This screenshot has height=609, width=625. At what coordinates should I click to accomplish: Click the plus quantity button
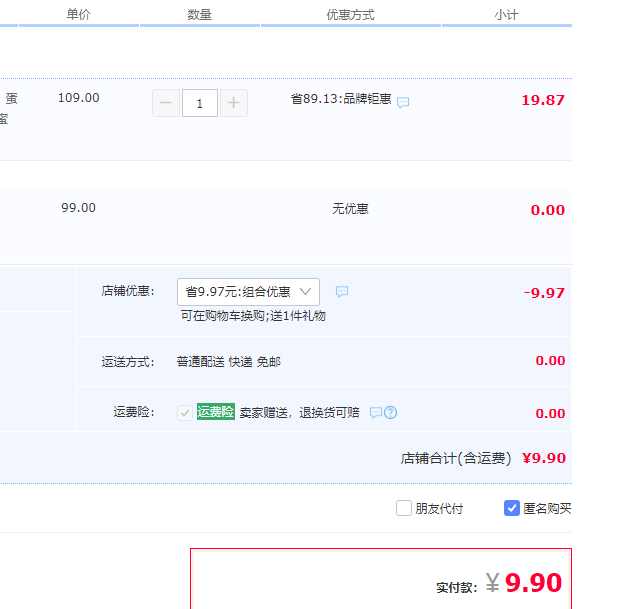pyautogui.click(x=233, y=103)
